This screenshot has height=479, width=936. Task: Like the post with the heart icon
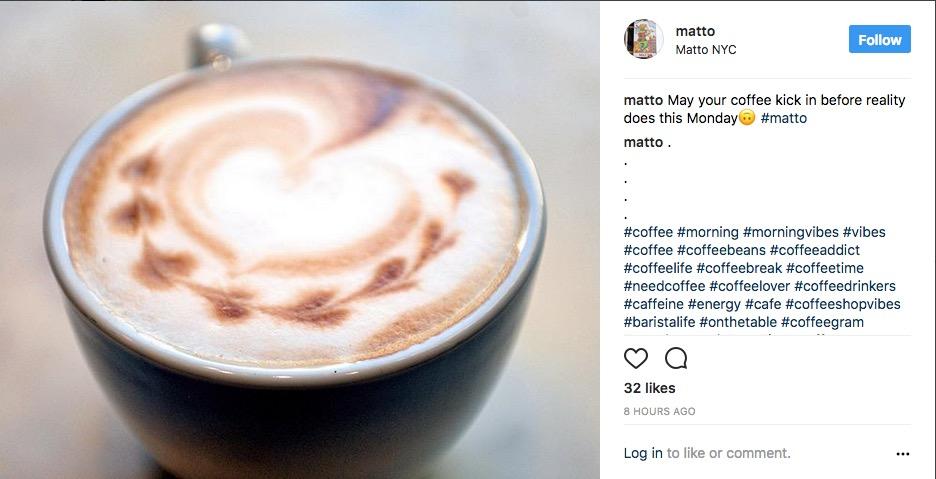(x=636, y=358)
